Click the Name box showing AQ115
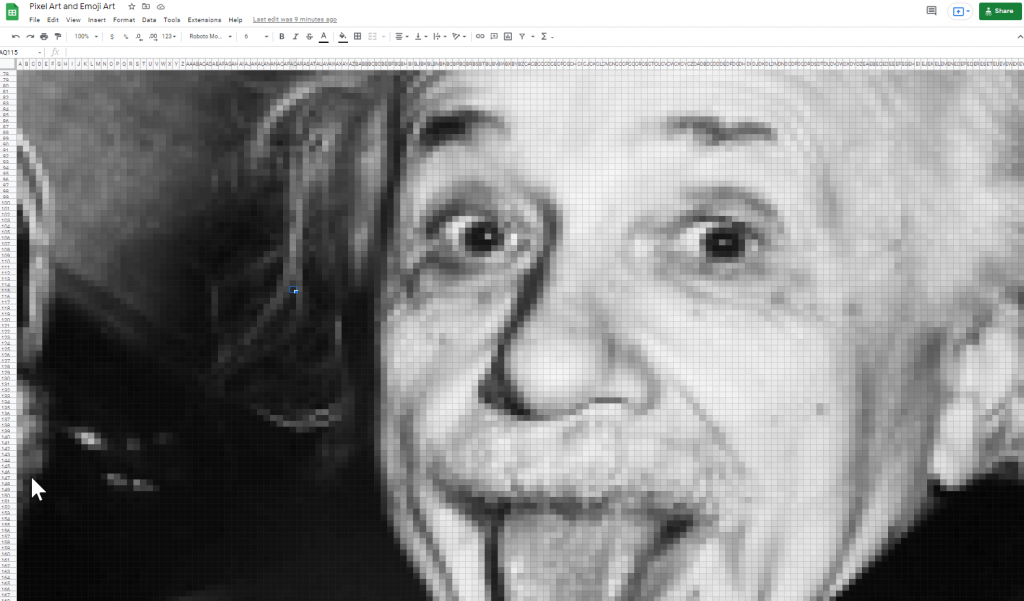The height and width of the screenshot is (601, 1024). pyautogui.click(x=20, y=52)
